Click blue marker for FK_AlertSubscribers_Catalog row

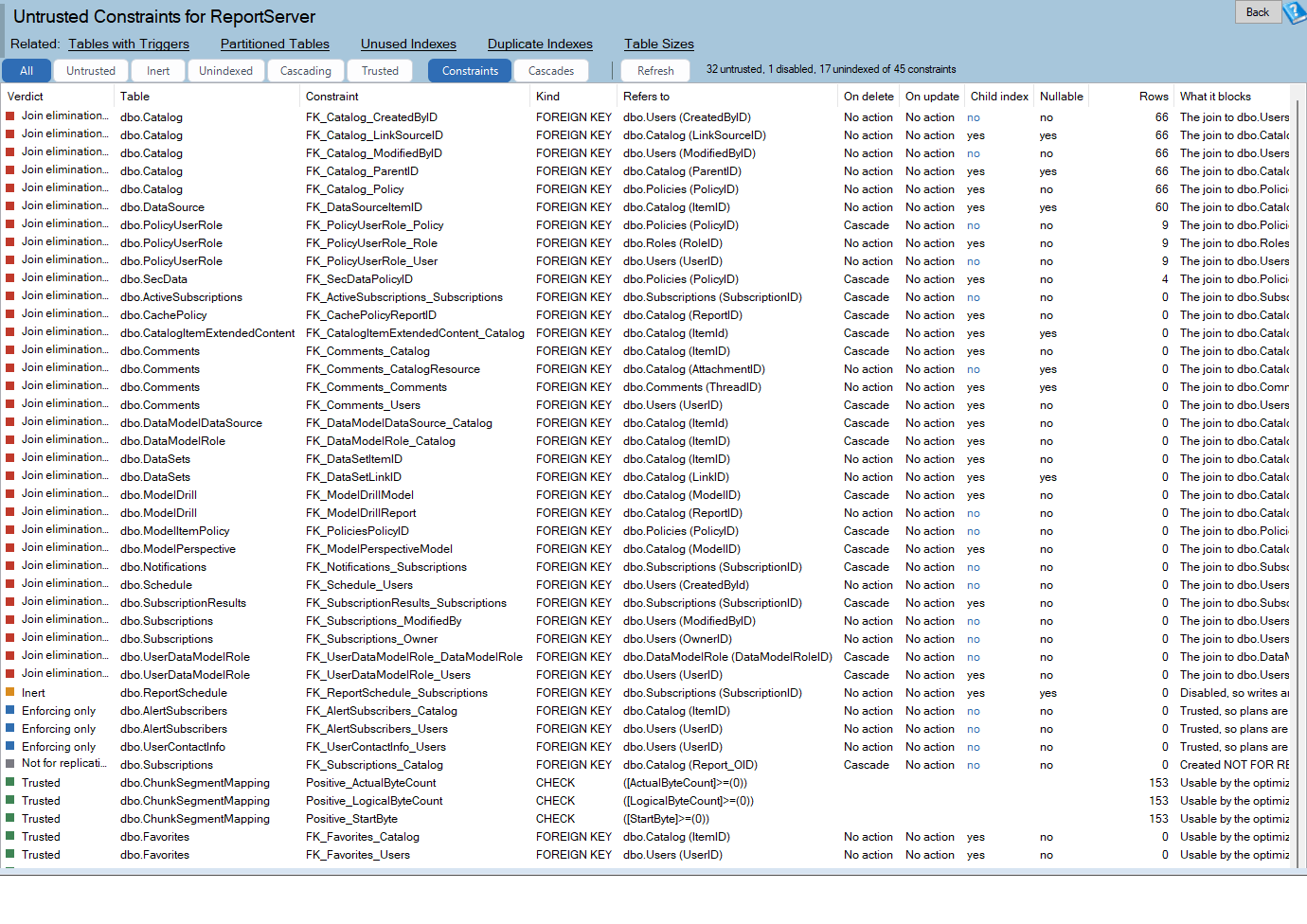10,711
